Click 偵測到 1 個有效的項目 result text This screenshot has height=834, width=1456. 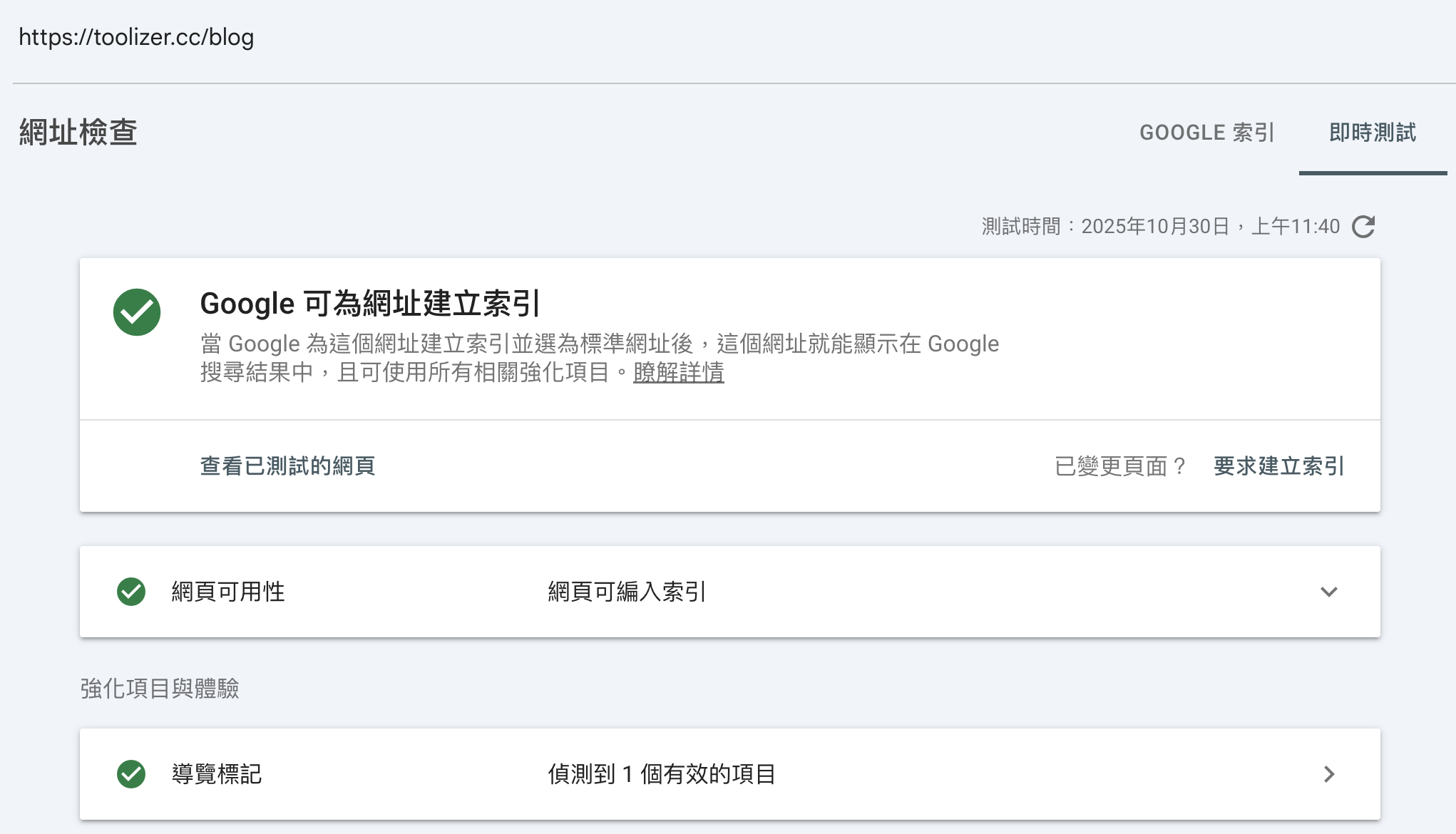coord(662,774)
